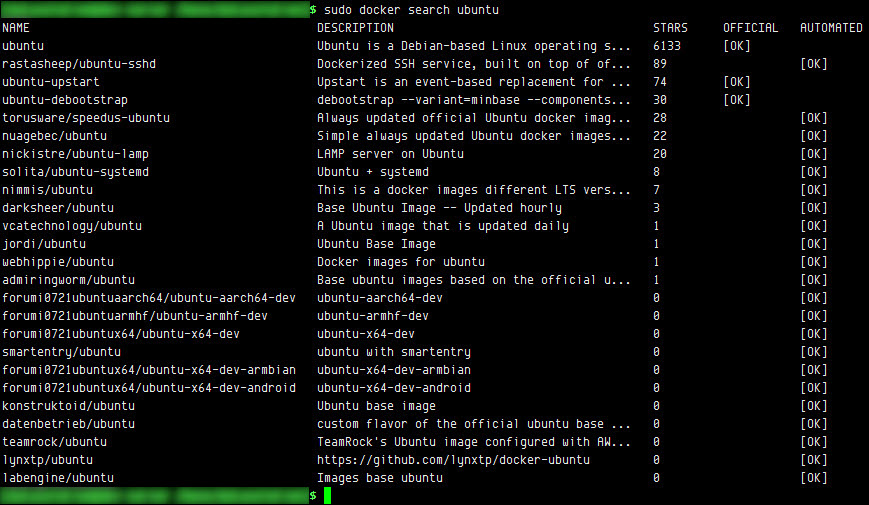The height and width of the screenshot is (505, 869).
Task: Select the DESCRIPTION column header
Action: (355, 28)
